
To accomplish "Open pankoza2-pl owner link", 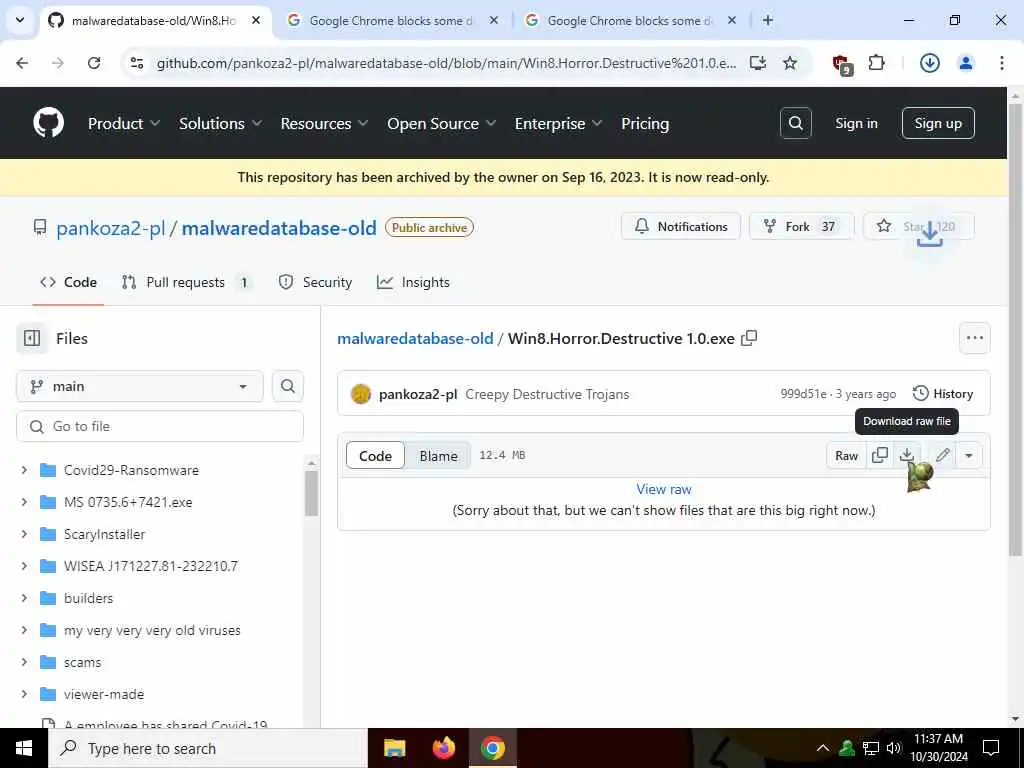I will (x=110, y=228).
